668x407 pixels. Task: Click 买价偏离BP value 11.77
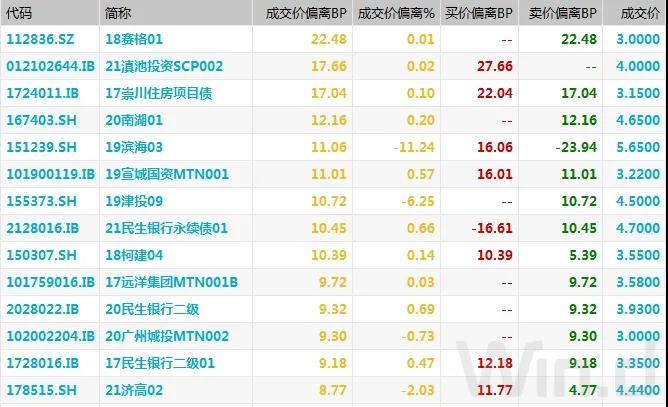click(495, 390)
